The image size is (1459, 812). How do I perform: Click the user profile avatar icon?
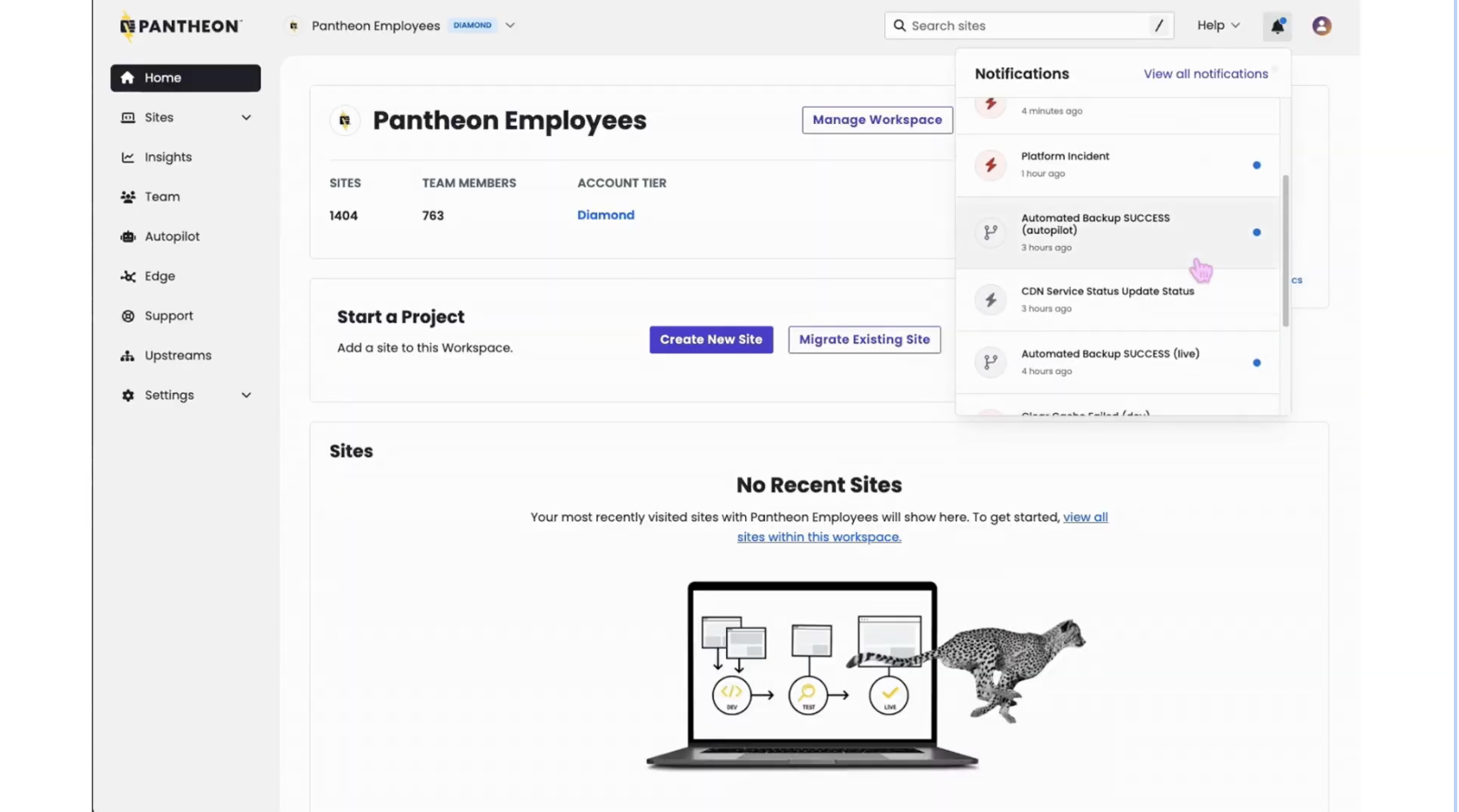[1321, 26]
